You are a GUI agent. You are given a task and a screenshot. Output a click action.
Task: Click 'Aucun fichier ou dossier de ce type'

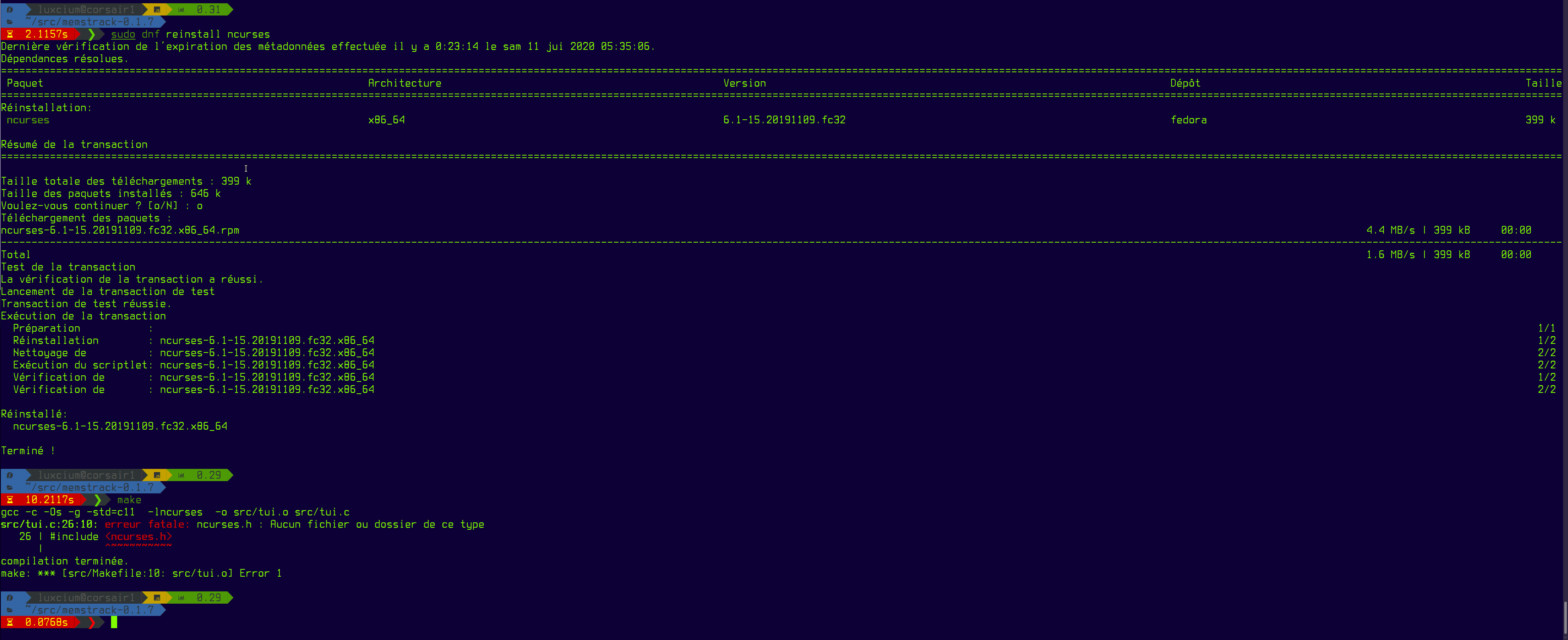coord(377,524)
